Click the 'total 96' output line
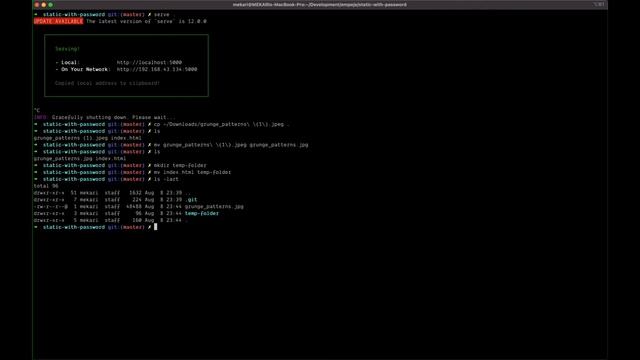640x360 pixels. pyautogui.click(x=46, y=186)
